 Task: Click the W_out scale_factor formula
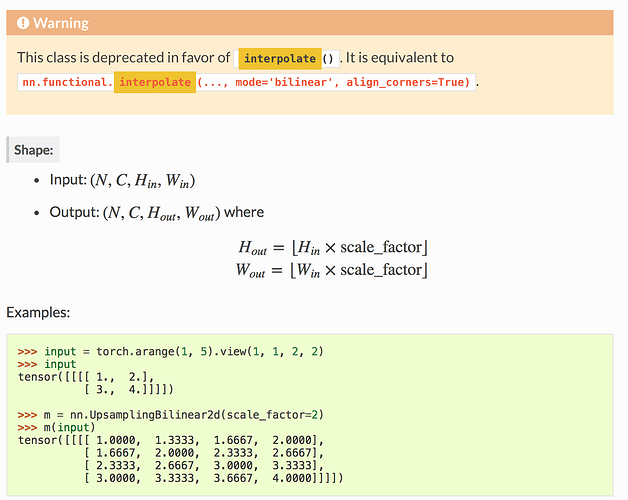[338, 270]
